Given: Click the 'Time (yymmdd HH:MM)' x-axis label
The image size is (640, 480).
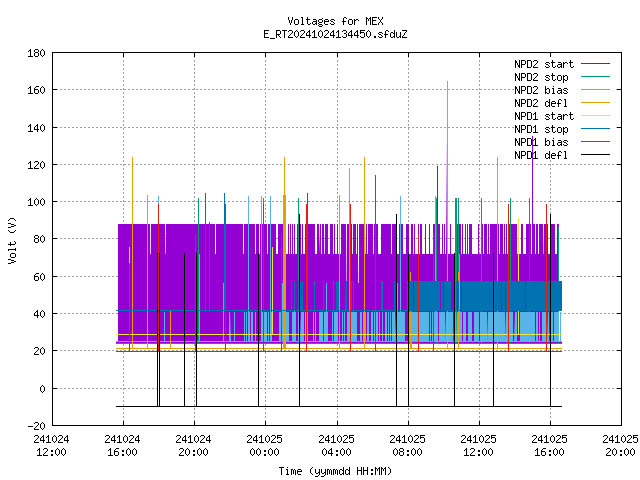Looking at the screenshot, I should coord(335,471).
